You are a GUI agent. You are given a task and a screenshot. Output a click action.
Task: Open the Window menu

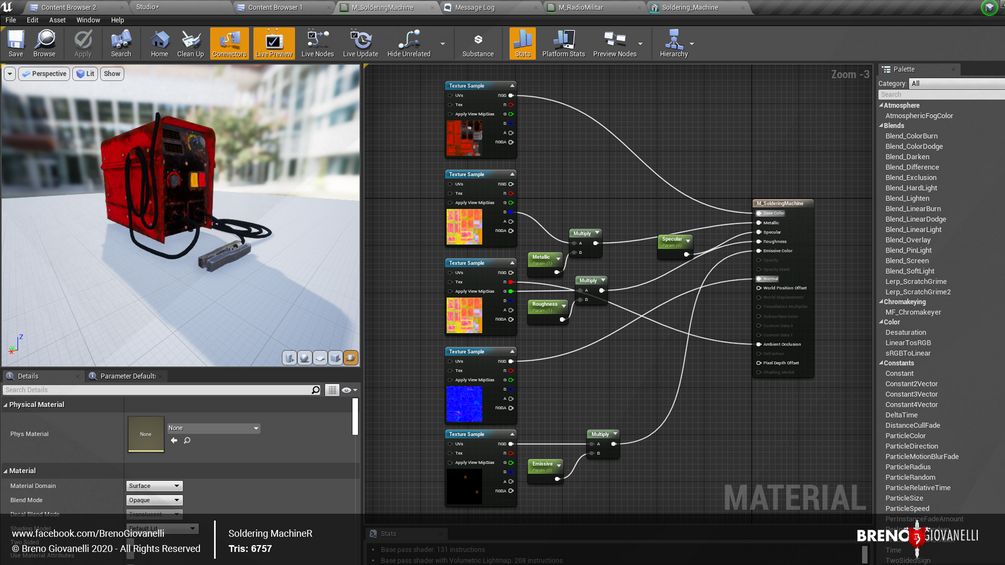(88, 20)
